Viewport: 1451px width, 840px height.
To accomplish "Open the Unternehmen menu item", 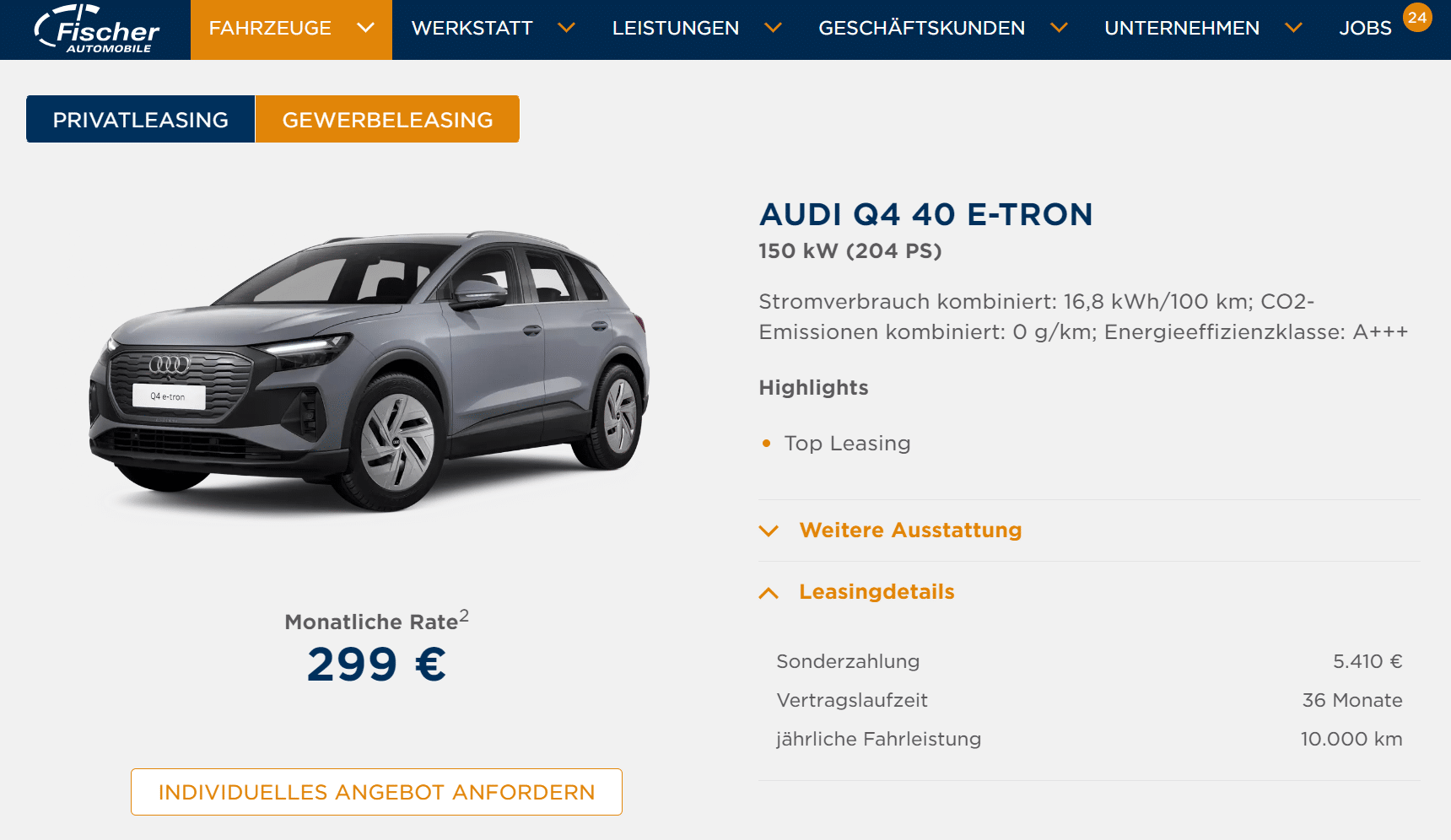I will point(1182,28).
